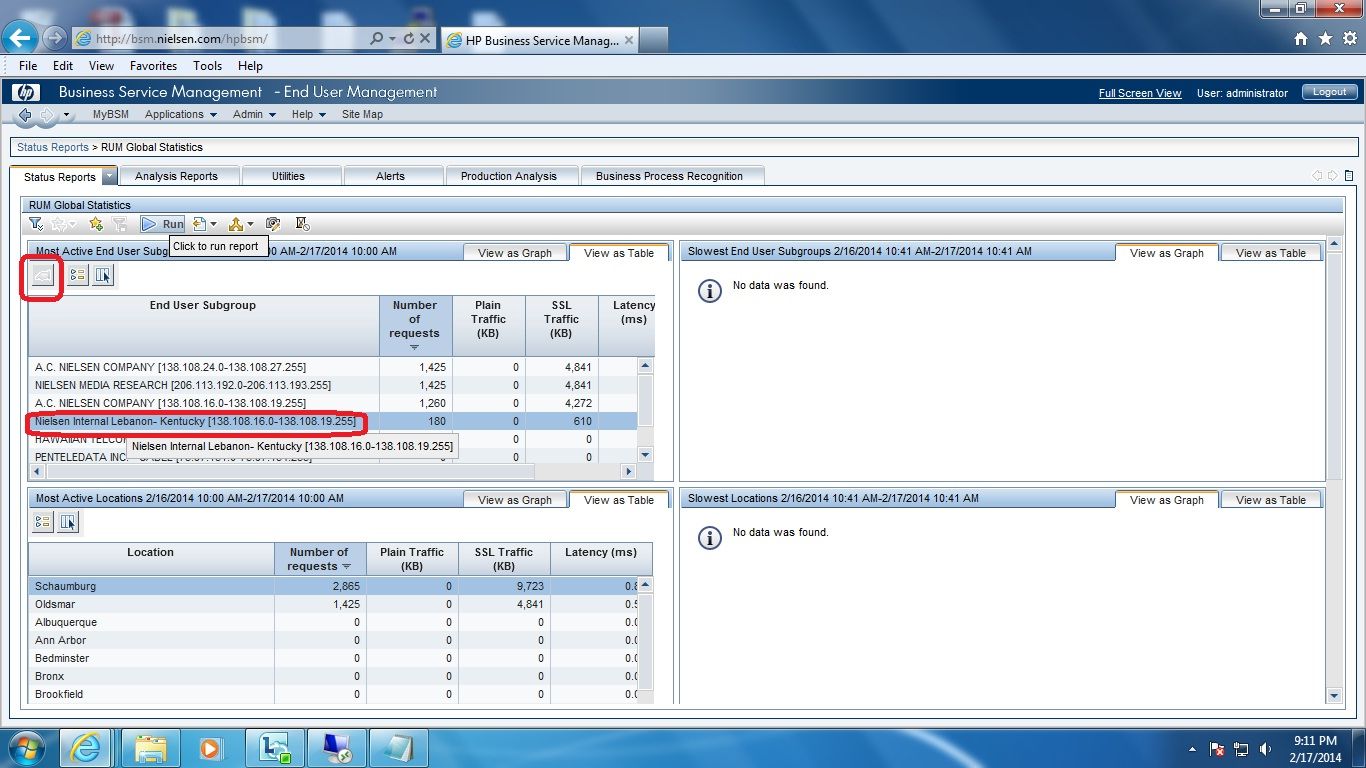Click the BSM back navigation arrow
1366x768 pixels.
tap(25, 115)
